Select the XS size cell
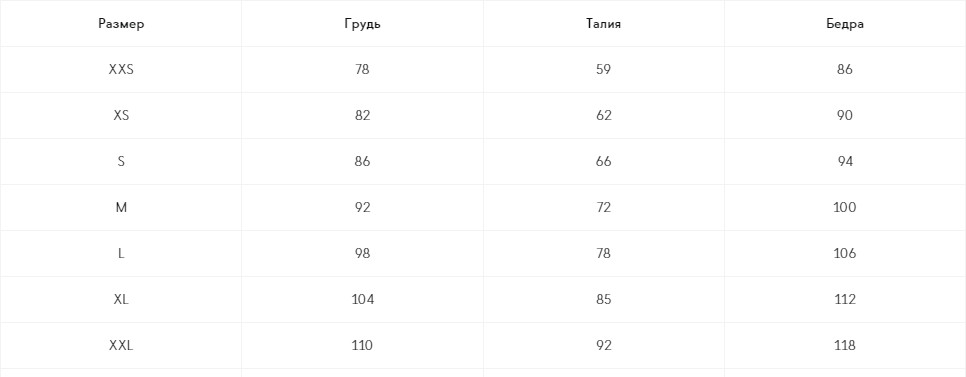Screen dimensions: 966x377 [121, 115]
